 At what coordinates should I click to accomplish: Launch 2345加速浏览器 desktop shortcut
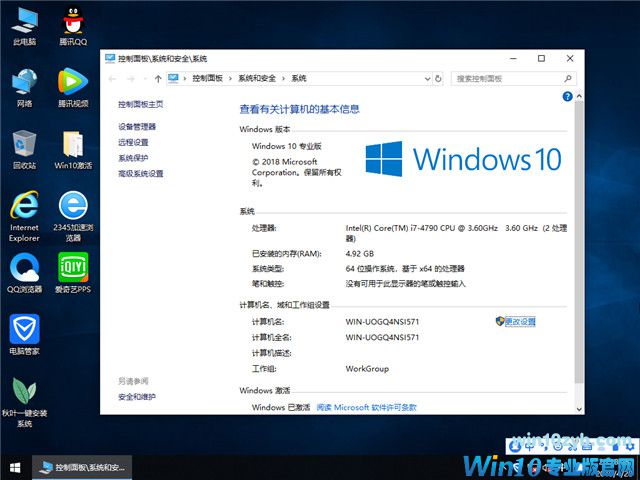tap(73, 216)
